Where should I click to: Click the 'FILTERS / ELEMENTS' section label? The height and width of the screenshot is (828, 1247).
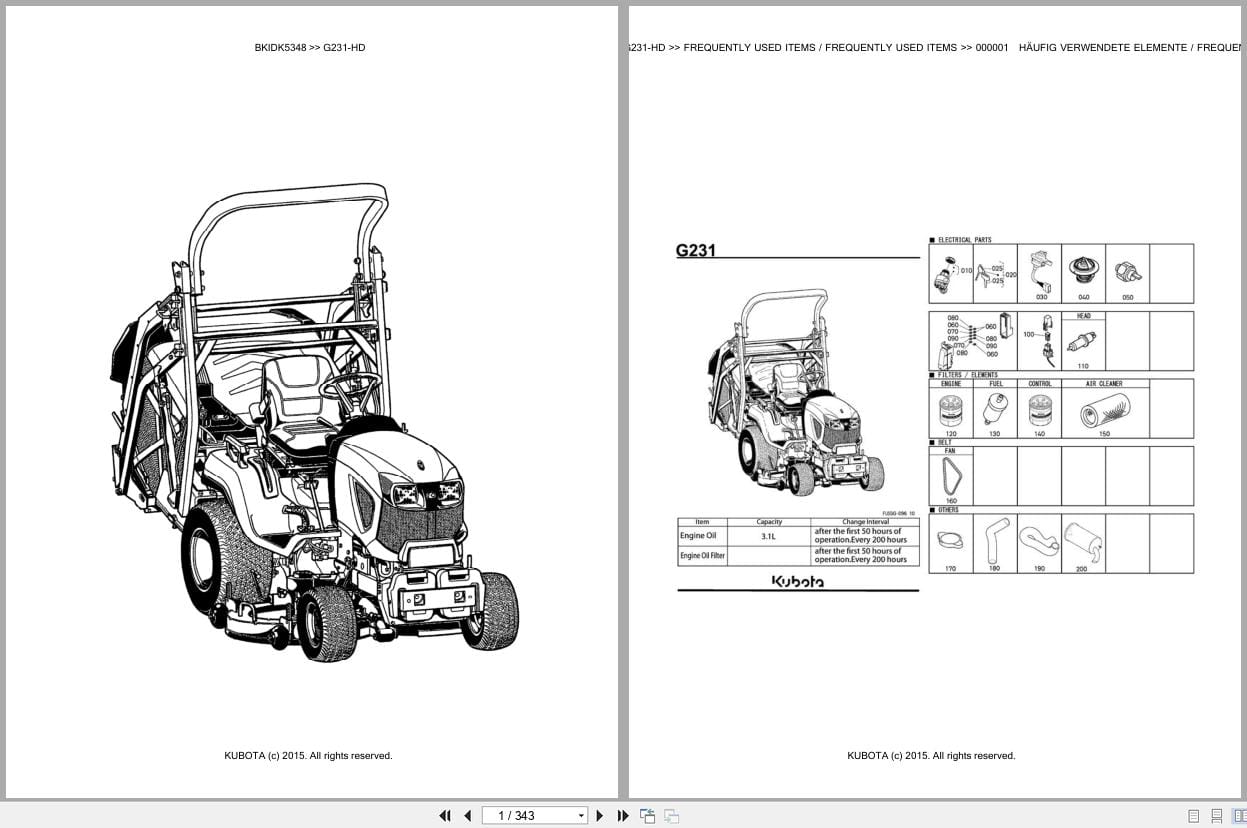(x=967, y=375)
